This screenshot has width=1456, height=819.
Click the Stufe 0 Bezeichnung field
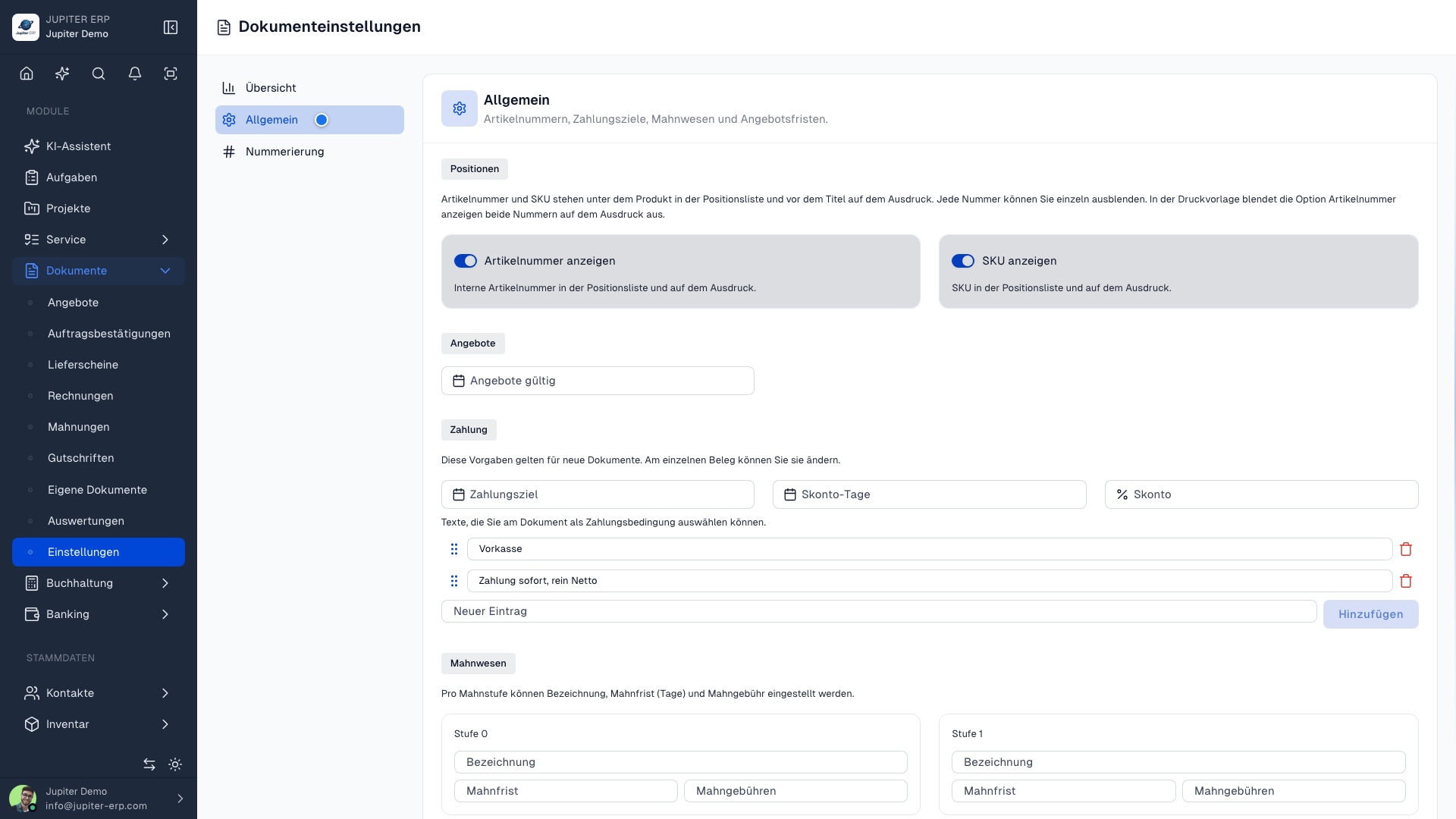tap(680, 762)
